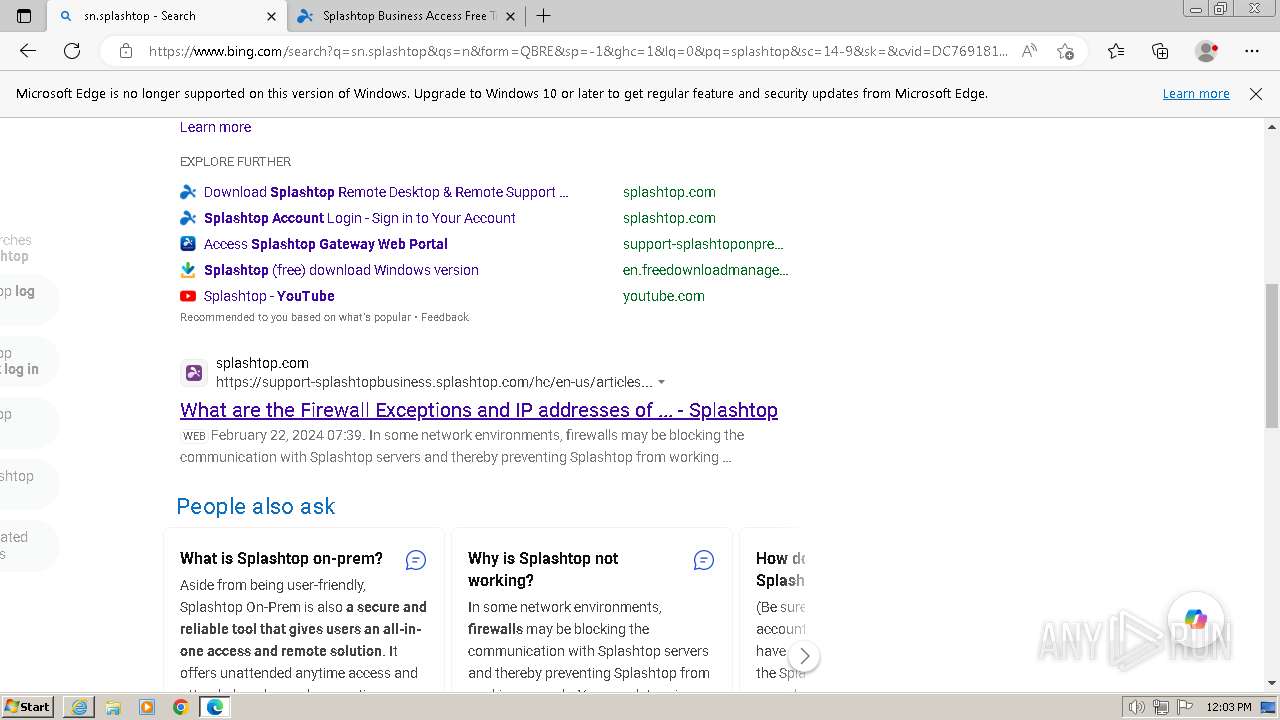Click the Gateway Web Portal row icon
The width and height of the screenshot is (1280, 720).
pyautogui.click(x=188, y=244)
